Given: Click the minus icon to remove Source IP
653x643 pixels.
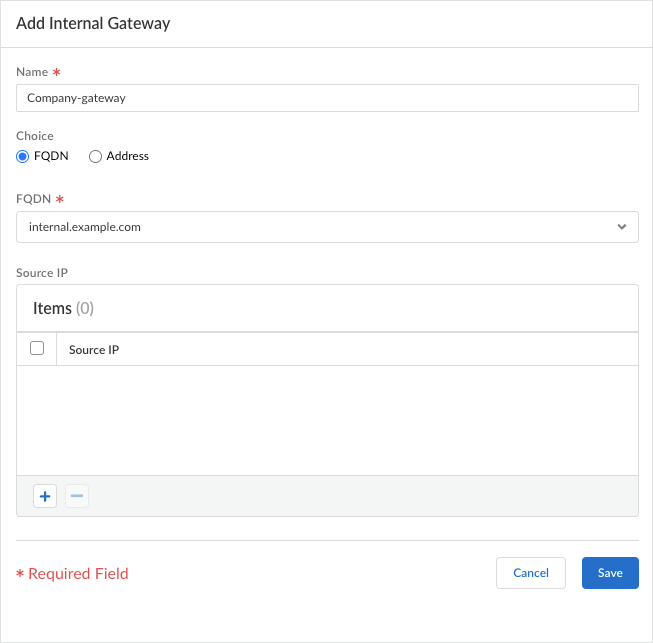Looking at the screenshot, I should [x=77, y=496].
